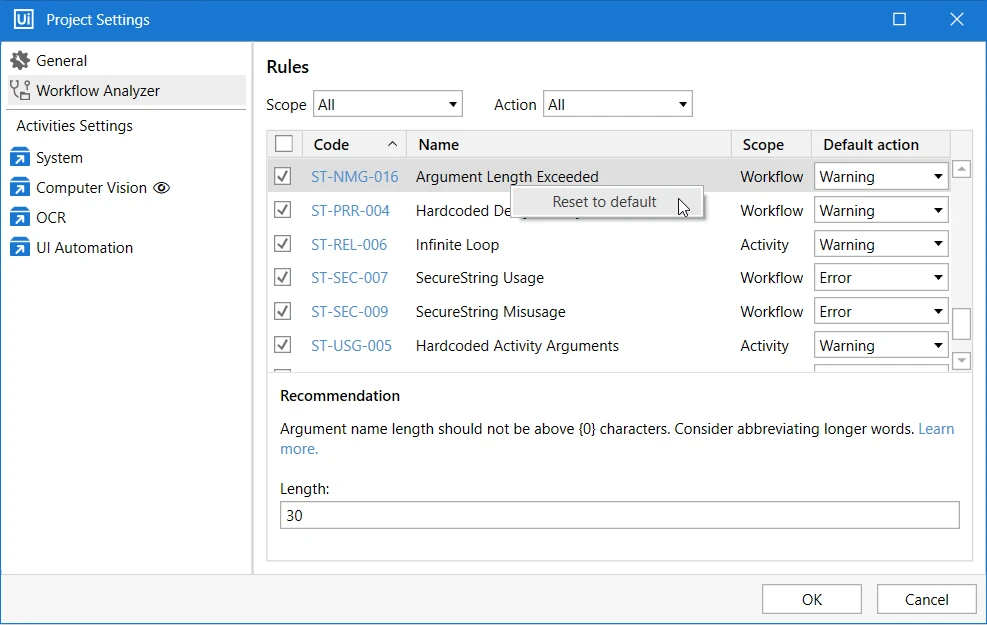The image size is (987, 625).
Task: Click the General gear icon
Action: tap(20, 60)
